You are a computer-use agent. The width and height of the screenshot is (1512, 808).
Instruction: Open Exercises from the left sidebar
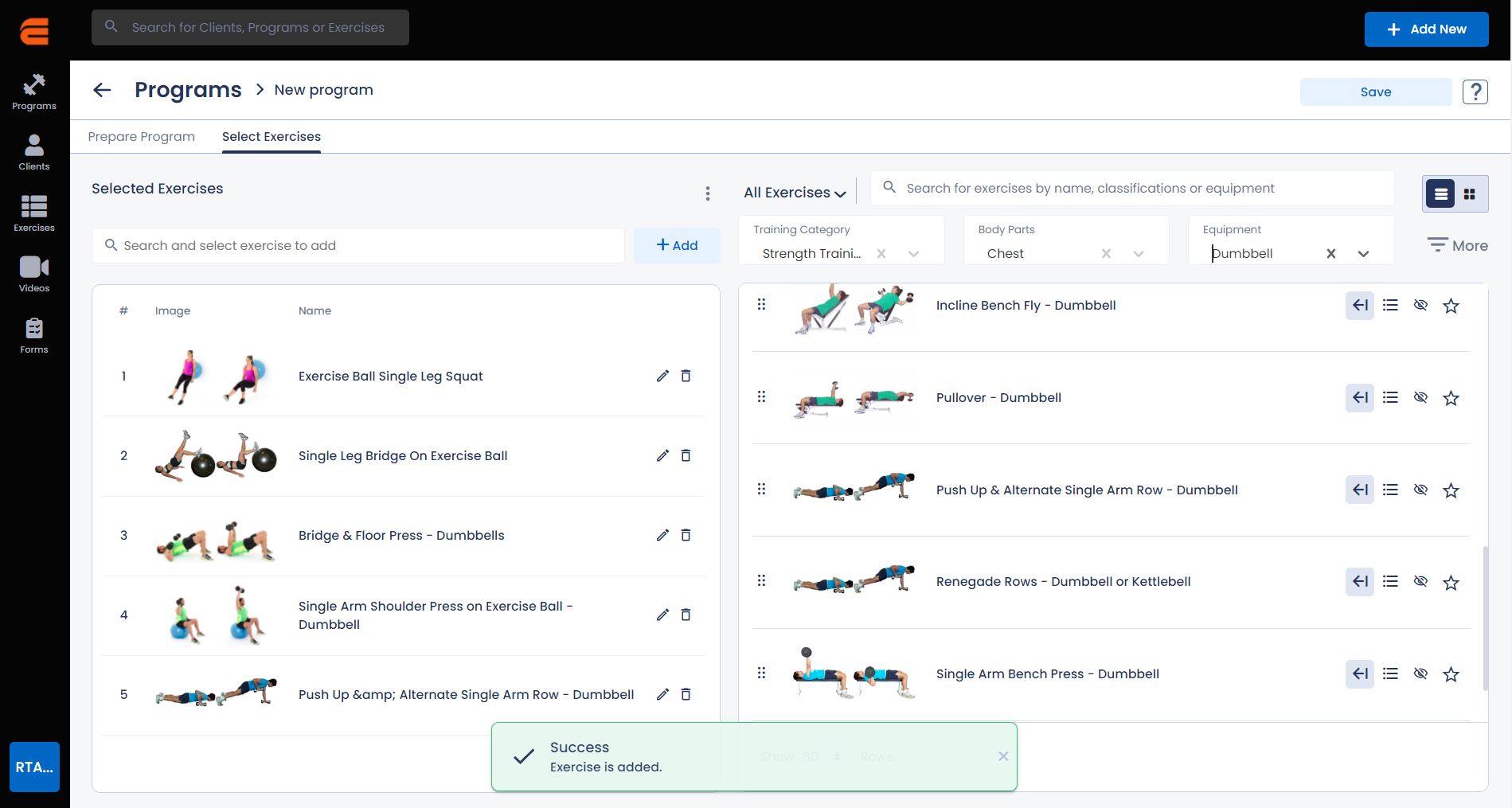[33, 213]
